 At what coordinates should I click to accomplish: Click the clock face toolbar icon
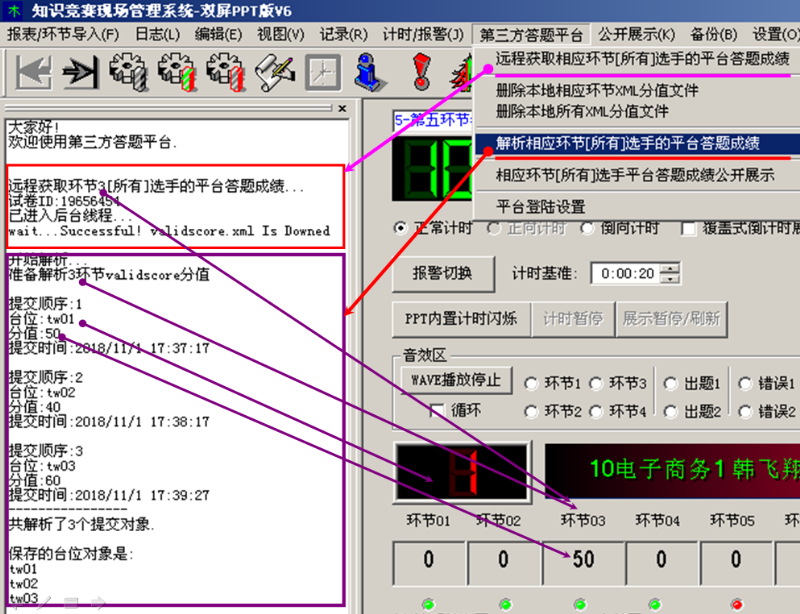pyautogui.click(x=323, y=73)
